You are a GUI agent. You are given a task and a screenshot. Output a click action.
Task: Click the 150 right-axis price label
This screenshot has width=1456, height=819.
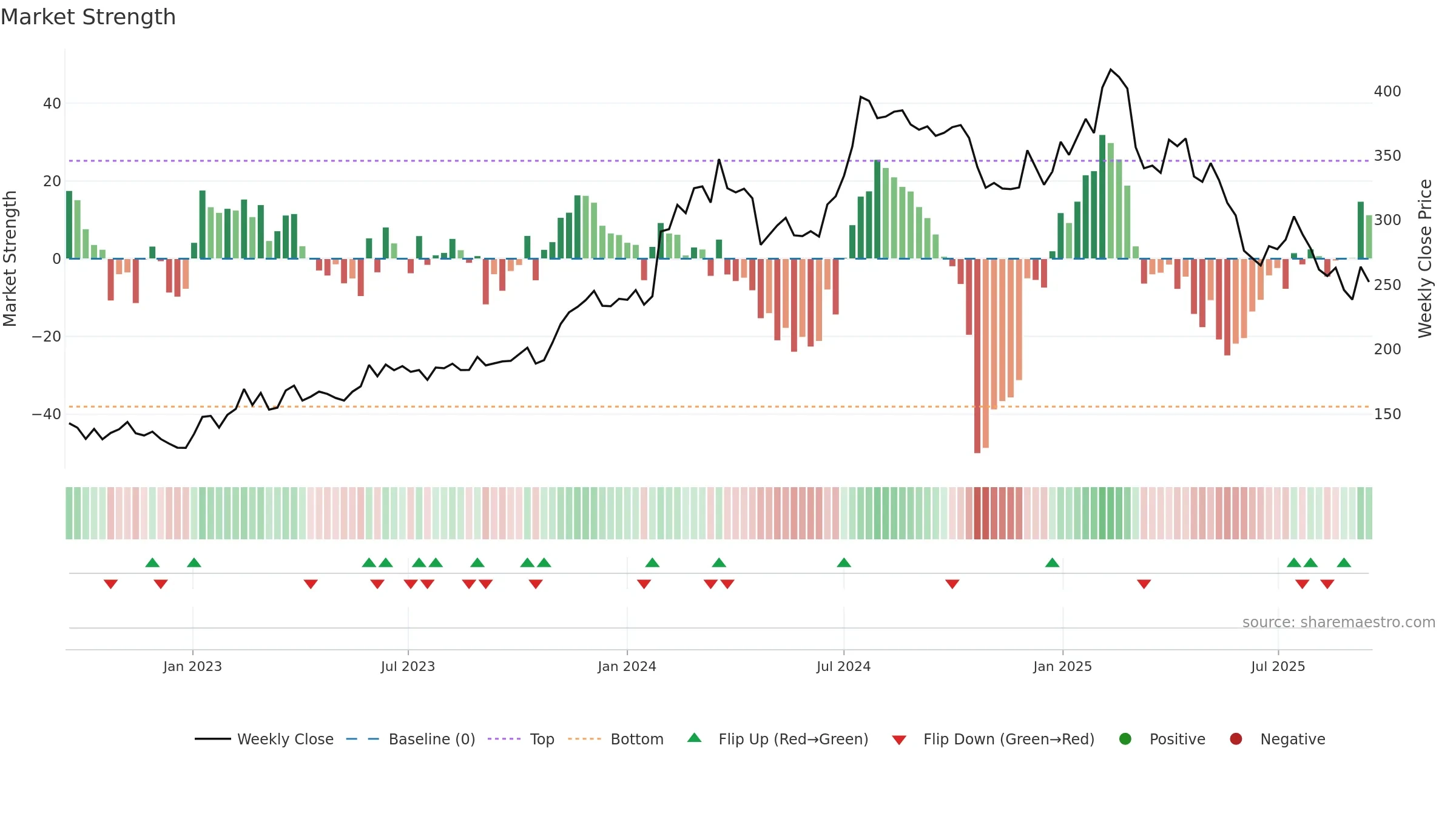click(1387, 414)
